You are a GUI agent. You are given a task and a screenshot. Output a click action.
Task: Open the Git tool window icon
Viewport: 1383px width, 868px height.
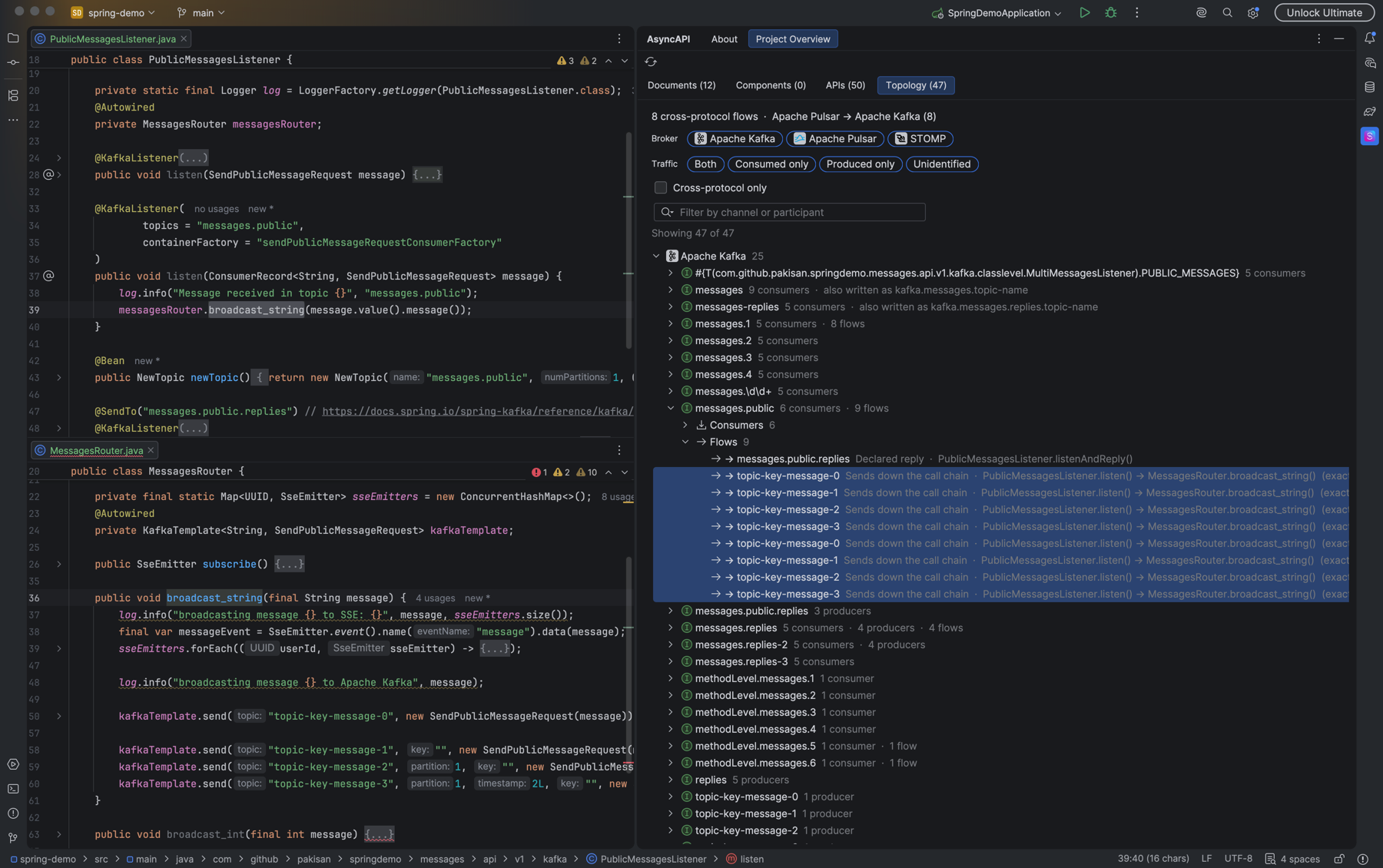click(13, 838)
